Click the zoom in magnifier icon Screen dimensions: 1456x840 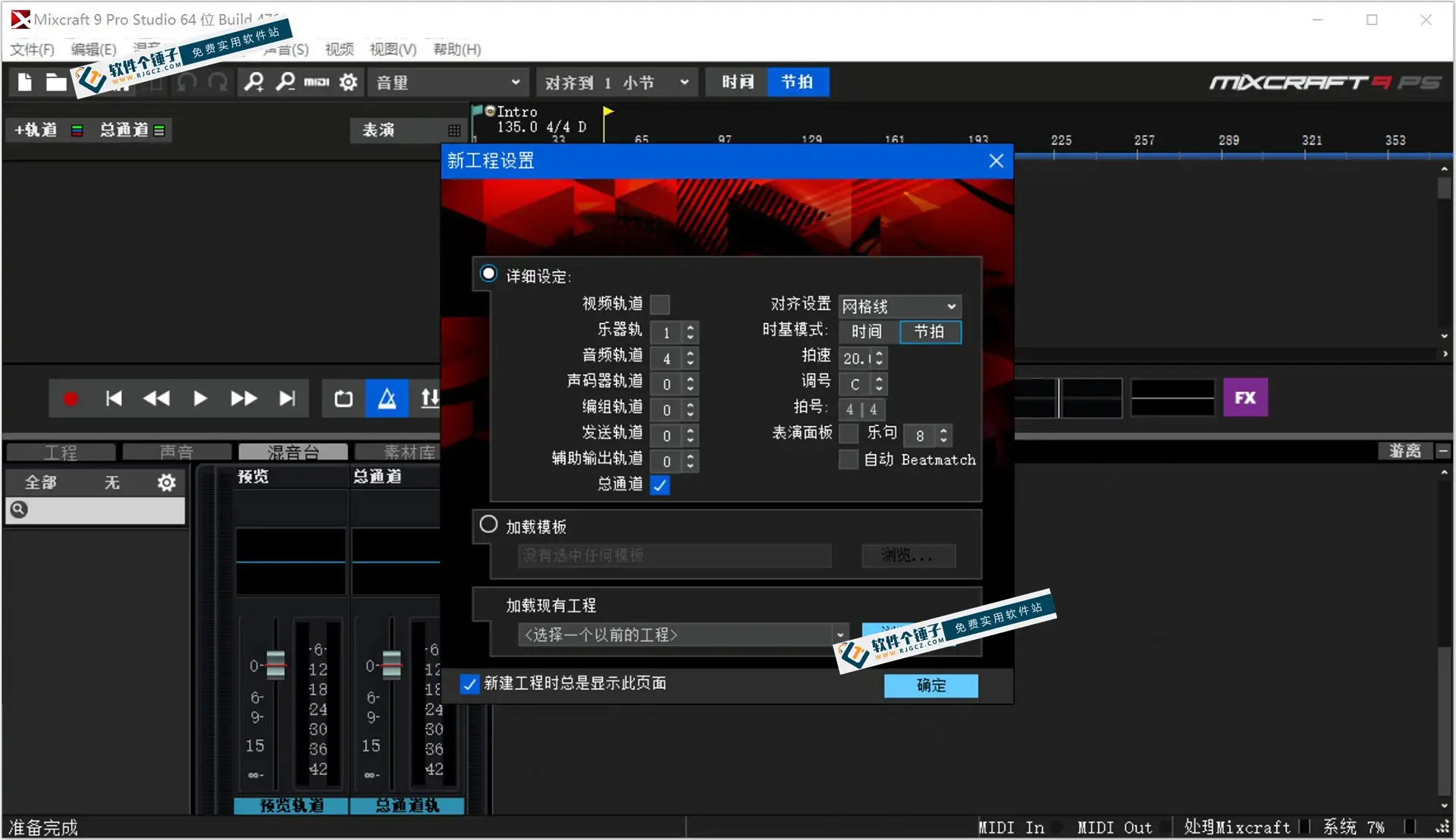(x=253, y=82)
